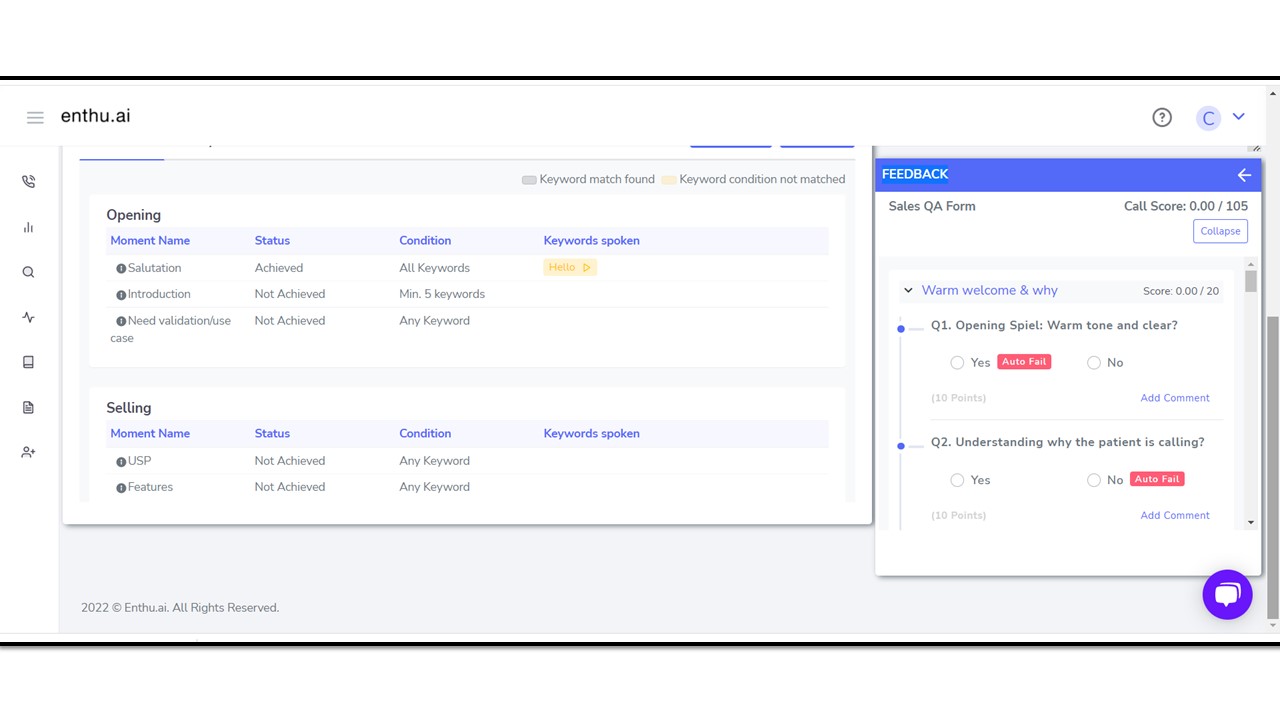Open the hamburger navigation menu
The width and height of the screenshot is (1280, 720).
click(x=35, y=116)
